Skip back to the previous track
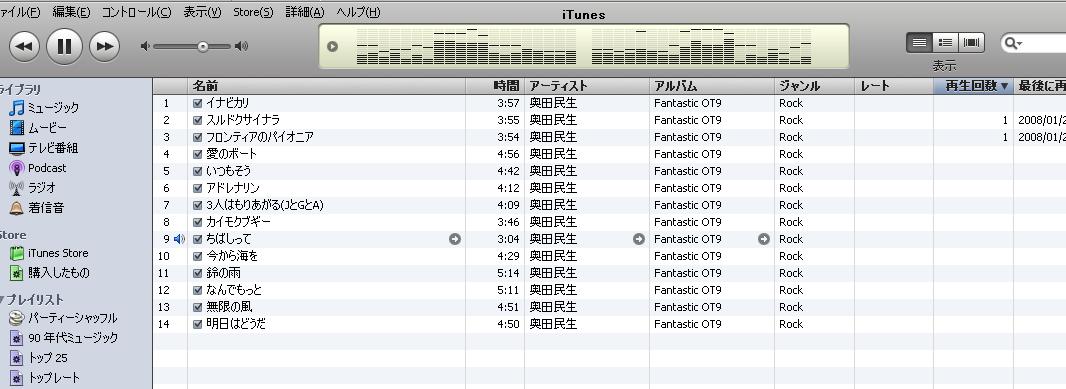The image size is (1066, 389). tap(24, 46)
